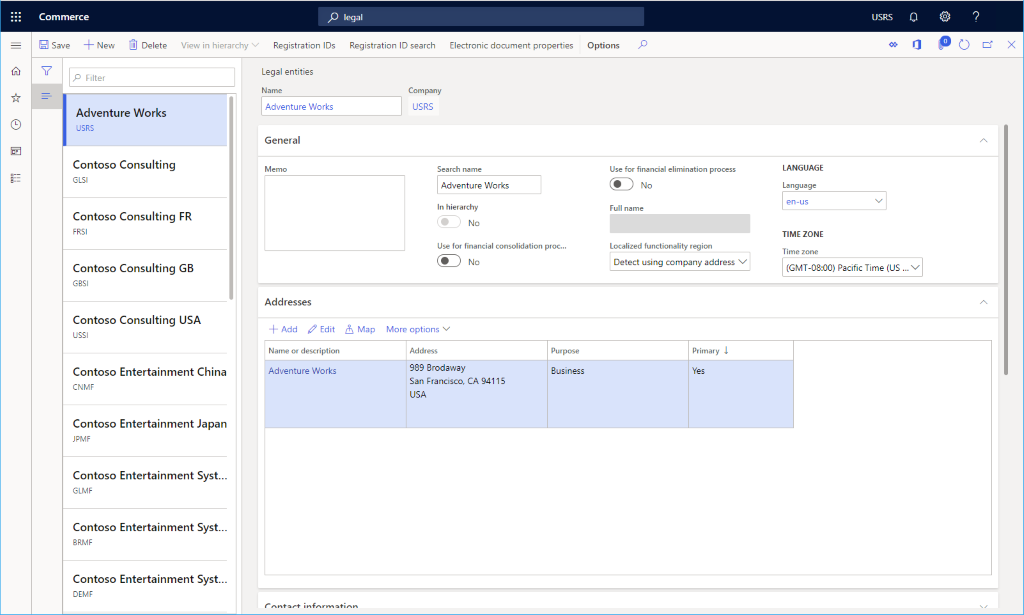Viewport: 1024px width, 615px height.
Task: Open Favorites star in sidebar
Action: click(16, 98)
